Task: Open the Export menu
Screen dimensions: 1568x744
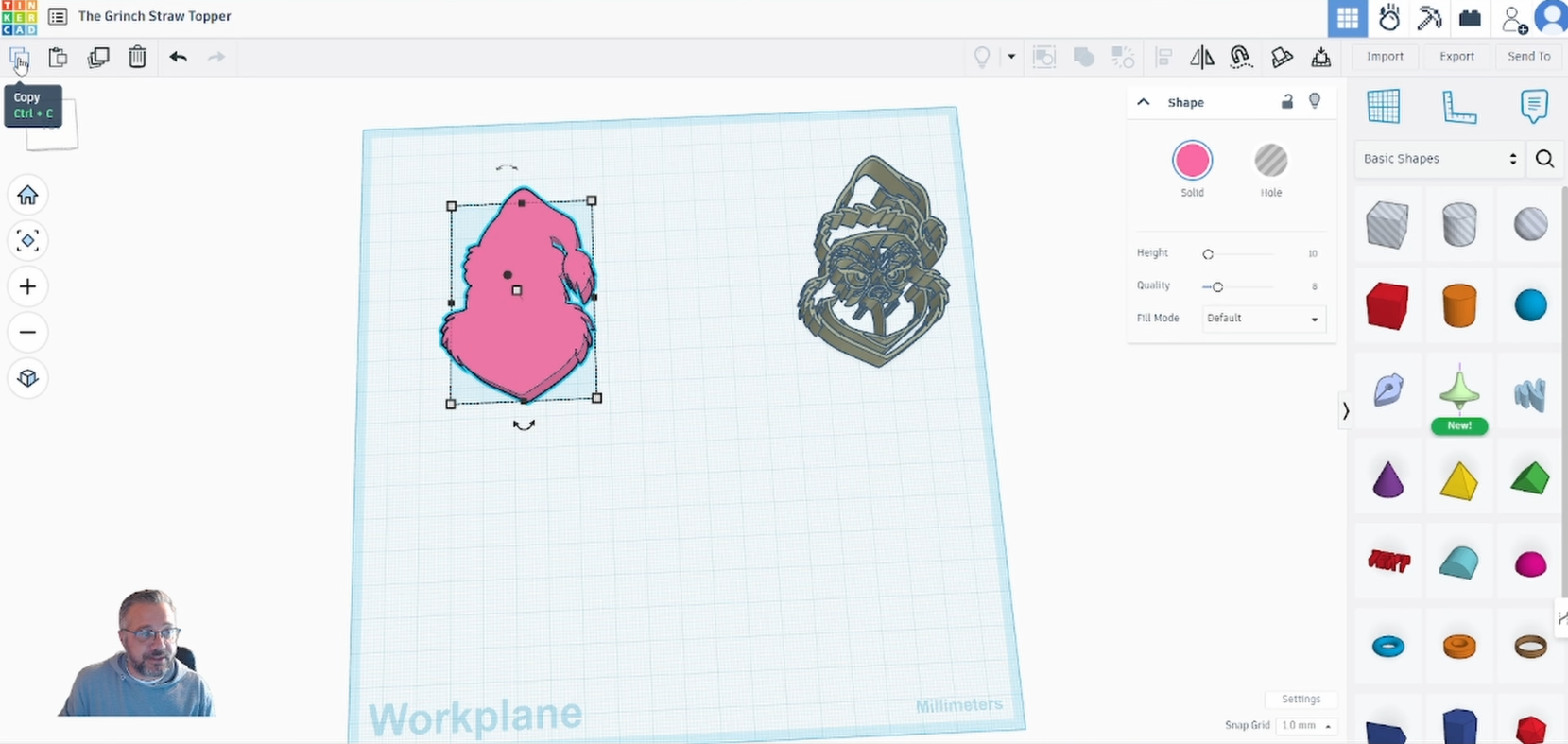Action: 1456,57
